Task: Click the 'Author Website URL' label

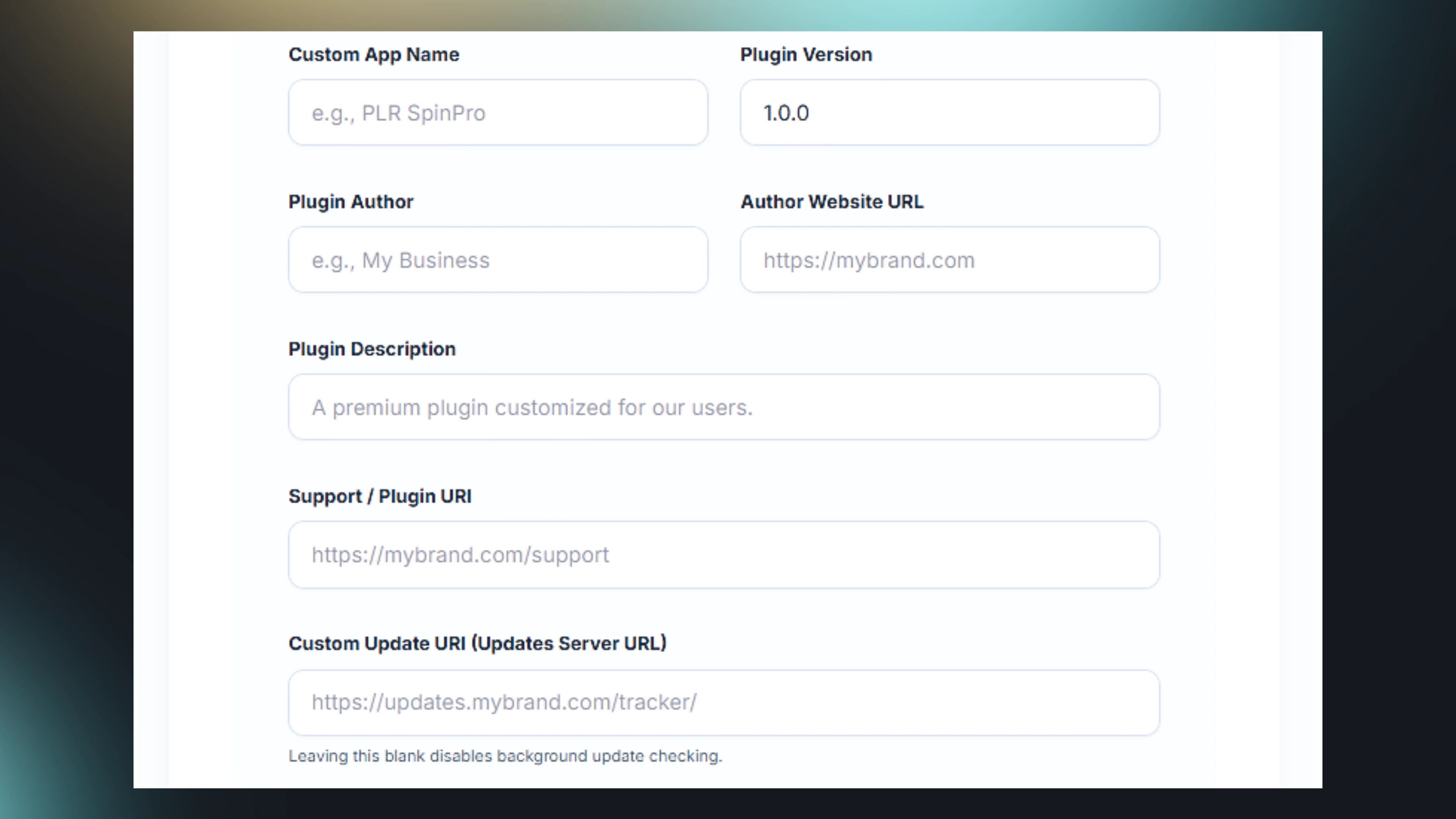Action: (832, 202)
